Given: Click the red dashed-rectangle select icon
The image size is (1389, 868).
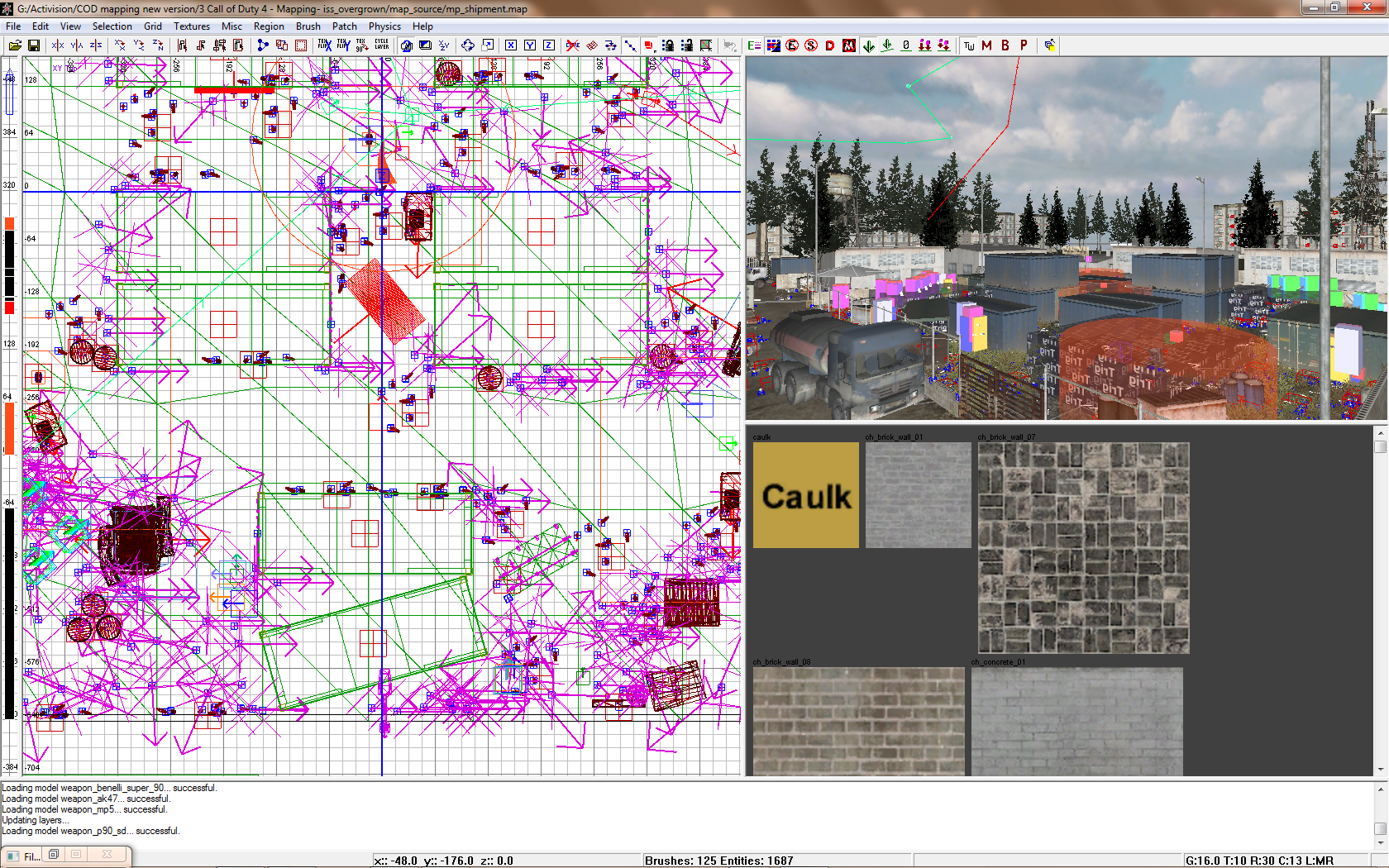Looking at the screenshot, I should pos(301,45).
